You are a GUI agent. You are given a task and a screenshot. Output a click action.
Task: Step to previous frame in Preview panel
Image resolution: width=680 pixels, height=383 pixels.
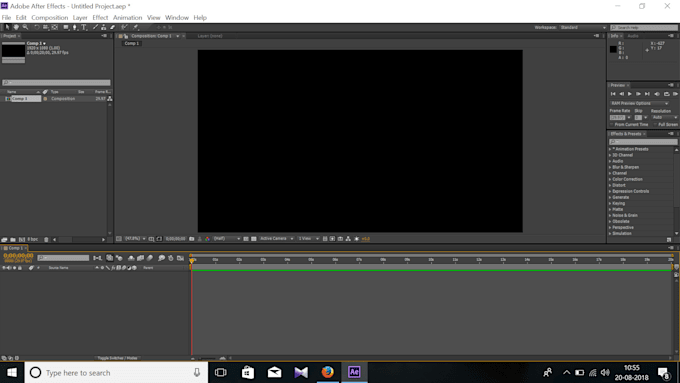[621, 94]
